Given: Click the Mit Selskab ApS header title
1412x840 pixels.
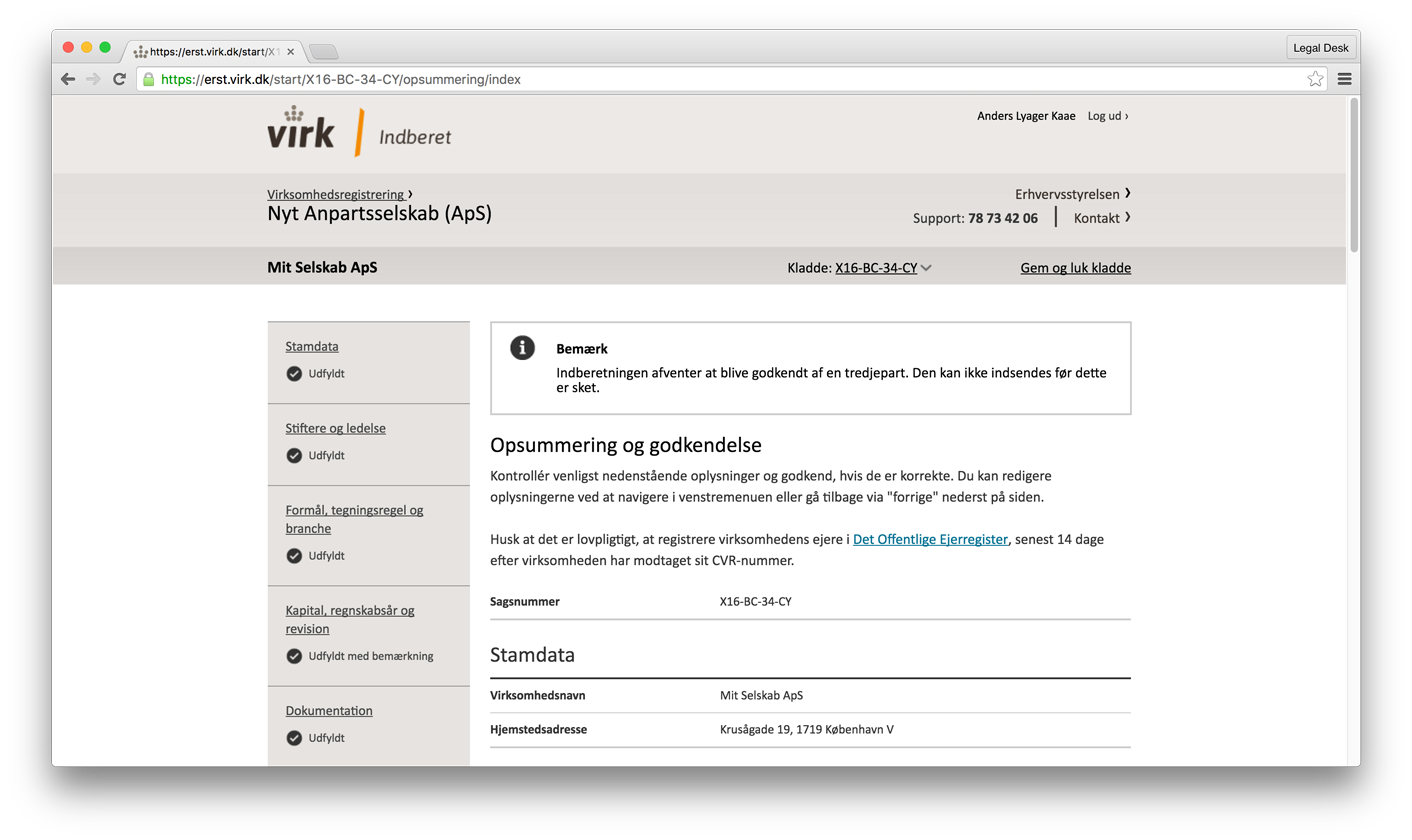Looking at the screenshot, I should [322, 268].
